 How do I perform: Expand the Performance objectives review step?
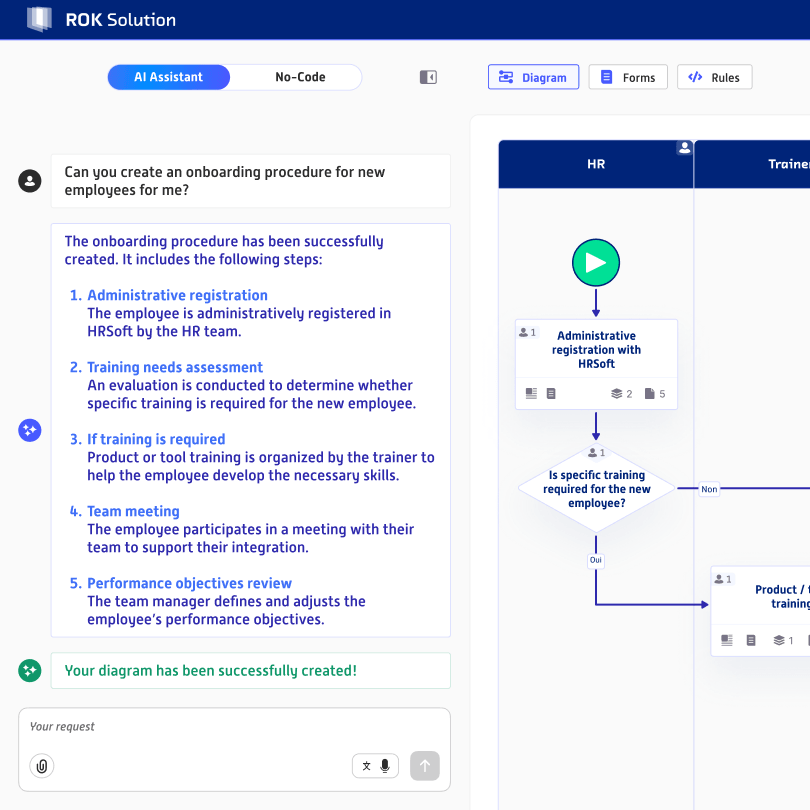189,583
